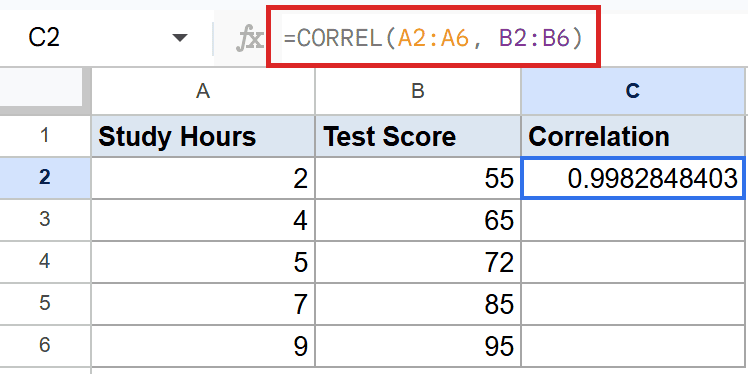This screenshot has width=748, height=374.
Task: Select row 6 header
Action: click(45, 345)
